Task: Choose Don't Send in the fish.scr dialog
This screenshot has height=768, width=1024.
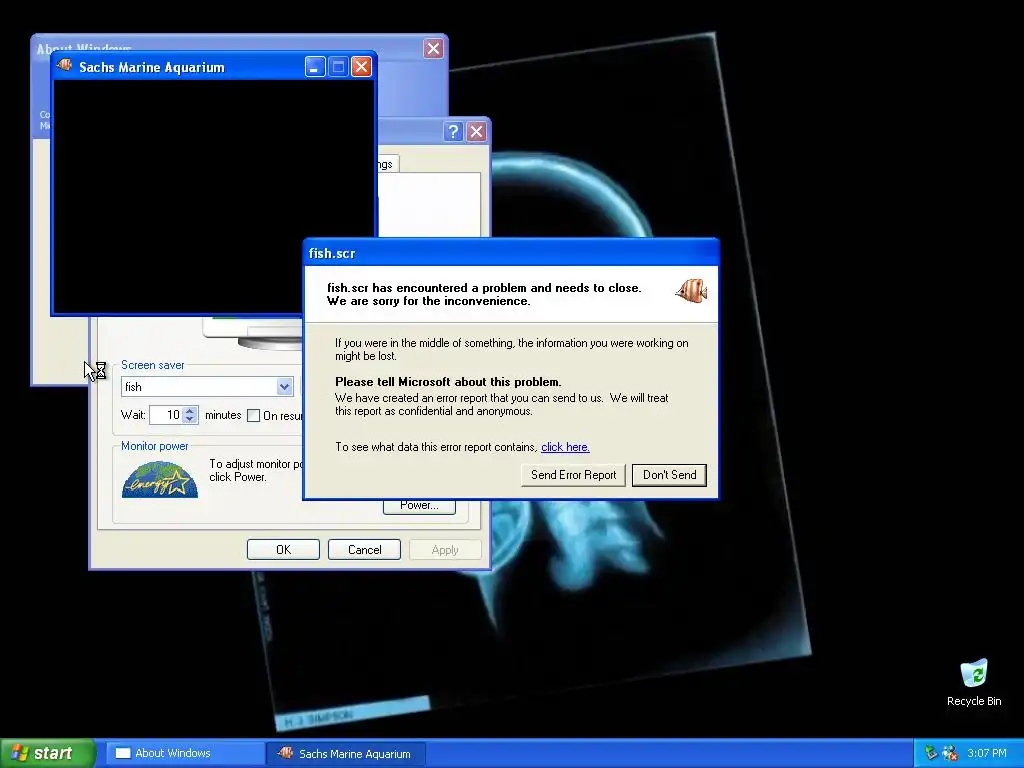Action: [669, 475]
